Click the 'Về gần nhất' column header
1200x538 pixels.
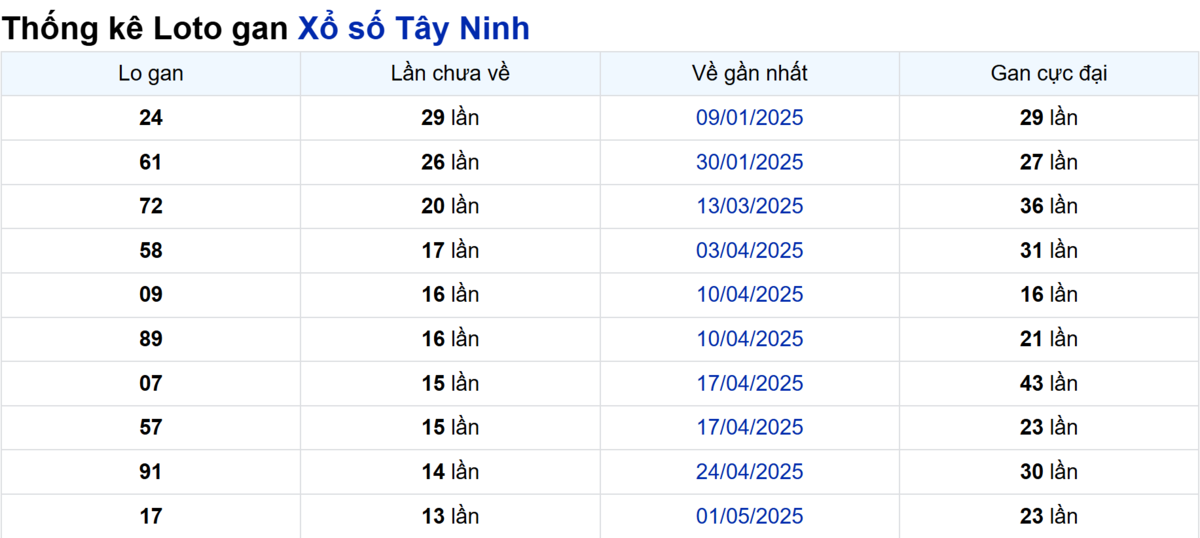click(x=750, y=74)
